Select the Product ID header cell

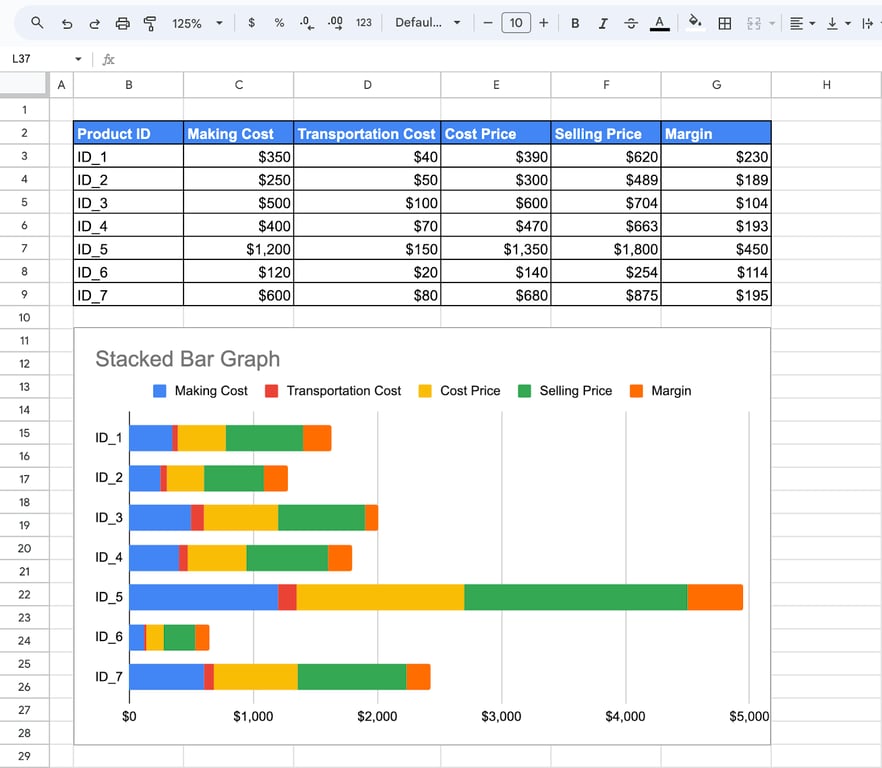[x=128, y=133]
